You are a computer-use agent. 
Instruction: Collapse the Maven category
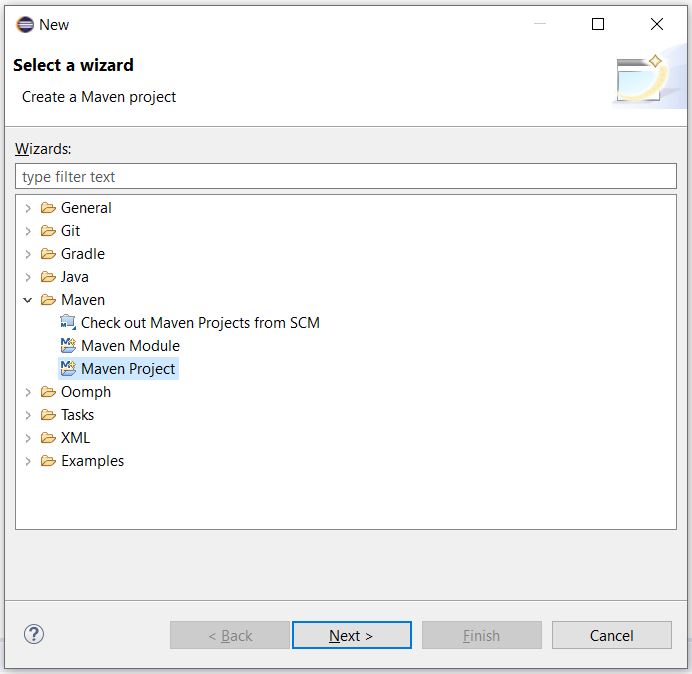(28, 300)
